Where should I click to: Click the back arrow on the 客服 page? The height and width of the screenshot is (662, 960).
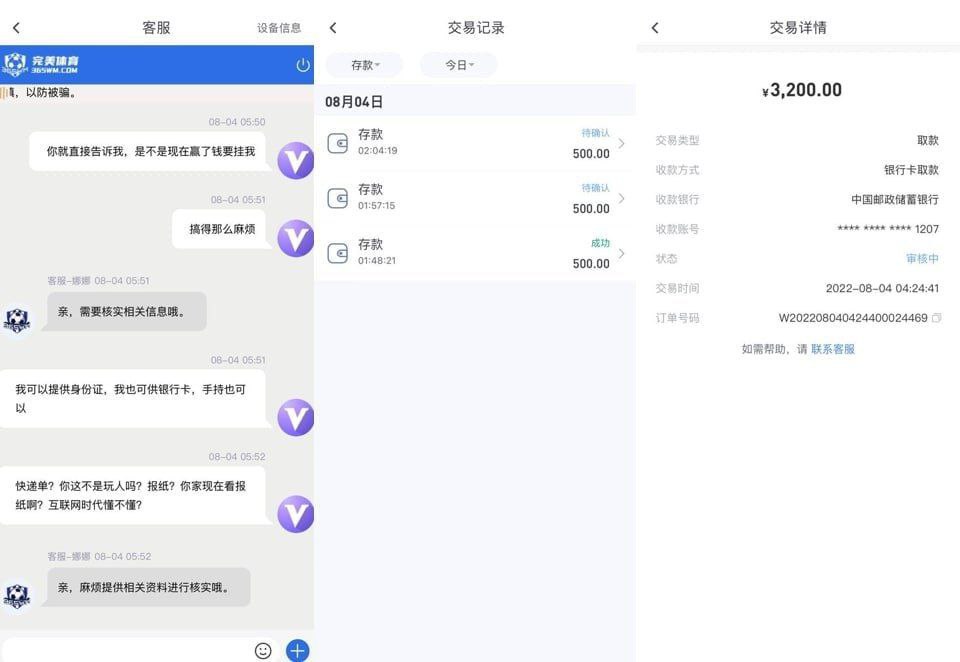(x=16, y=28)
